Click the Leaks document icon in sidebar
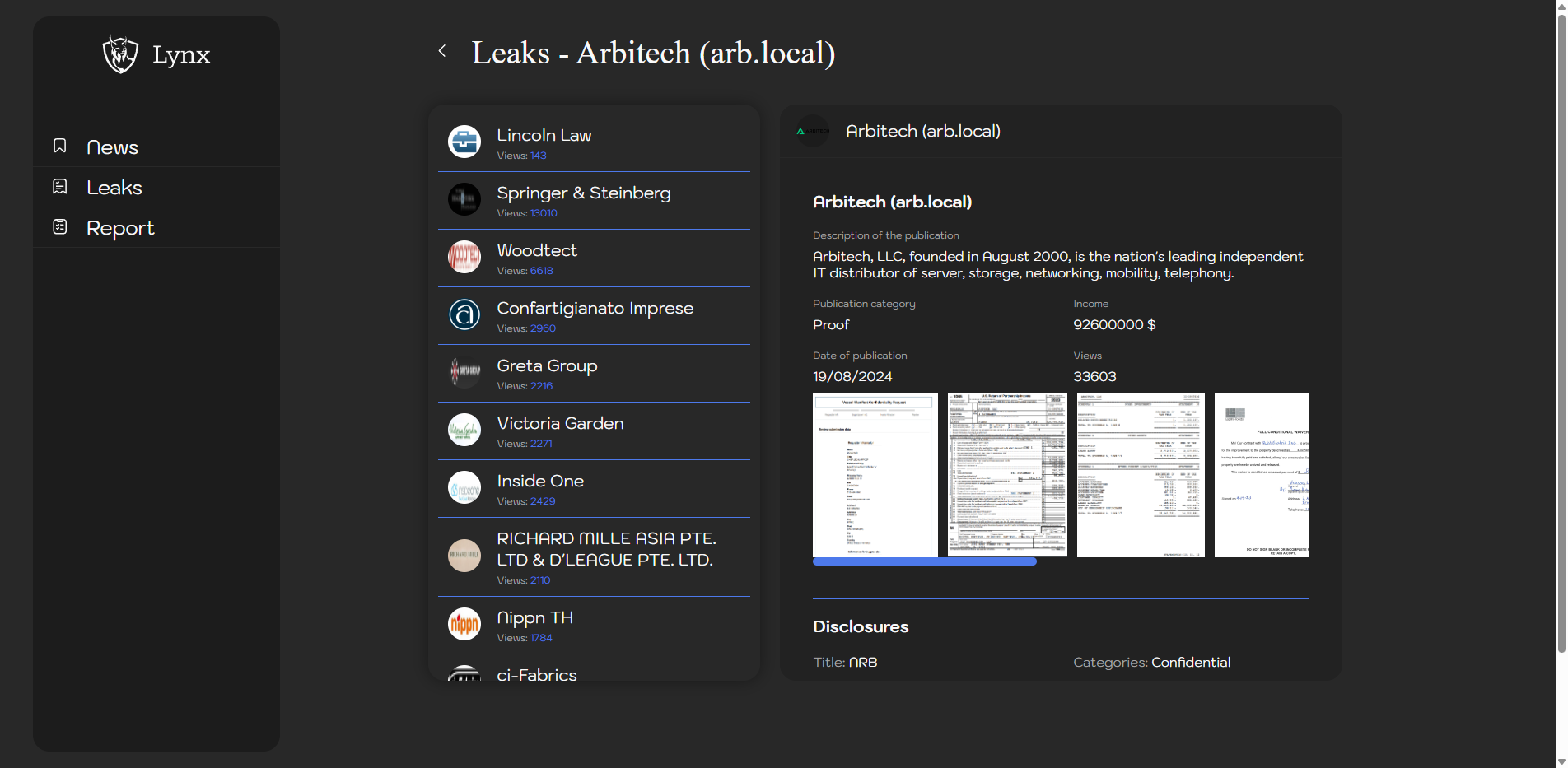This screenshot has height=768, width=1568. pyautogui.click(x=60, y=187)
